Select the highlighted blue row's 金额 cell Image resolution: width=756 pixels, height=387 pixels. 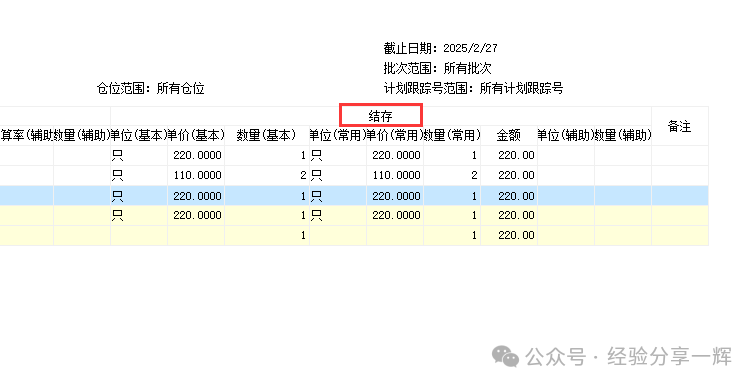point(509,196)
